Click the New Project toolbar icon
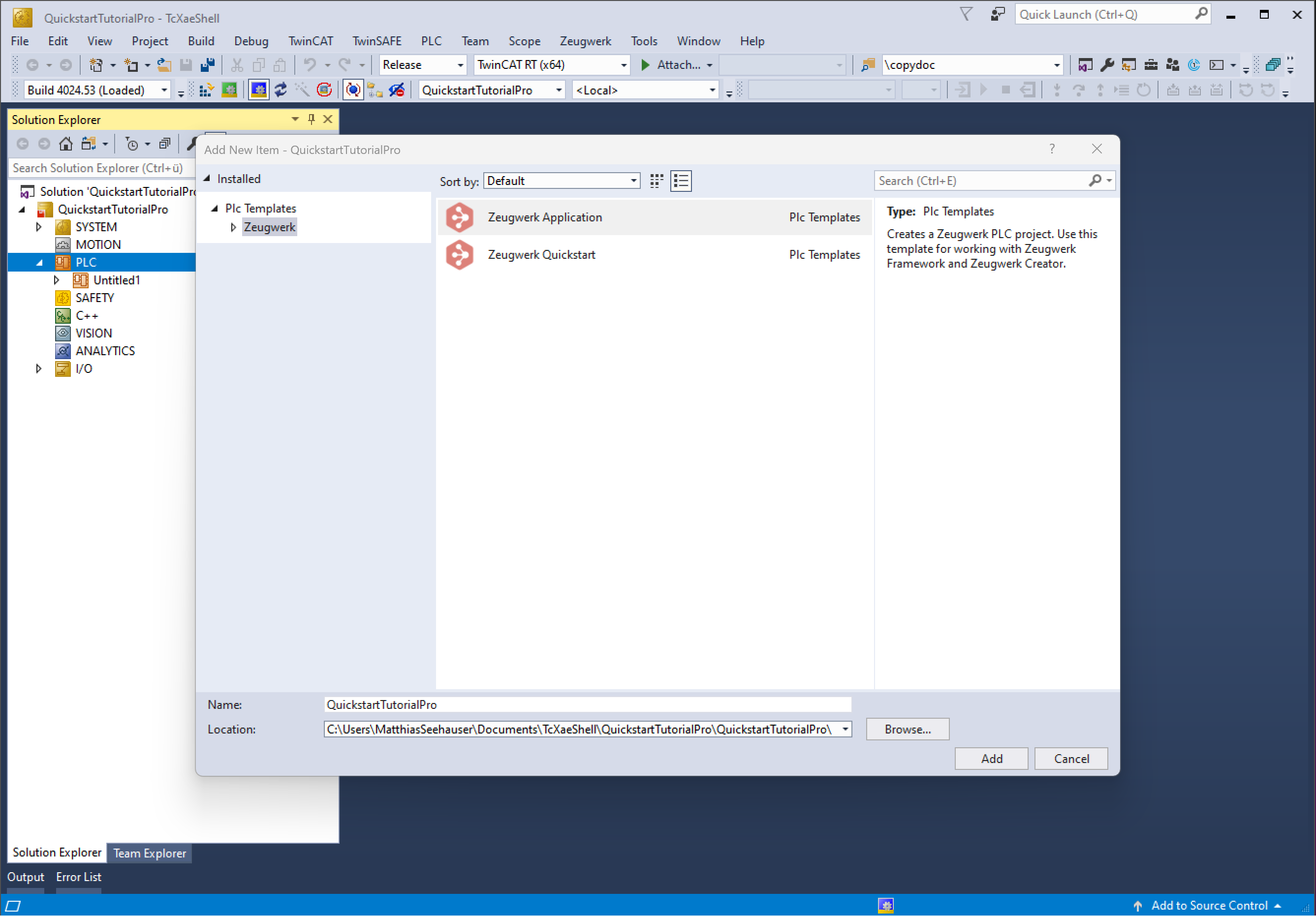 pyautogui.click(x=96, y=65)
